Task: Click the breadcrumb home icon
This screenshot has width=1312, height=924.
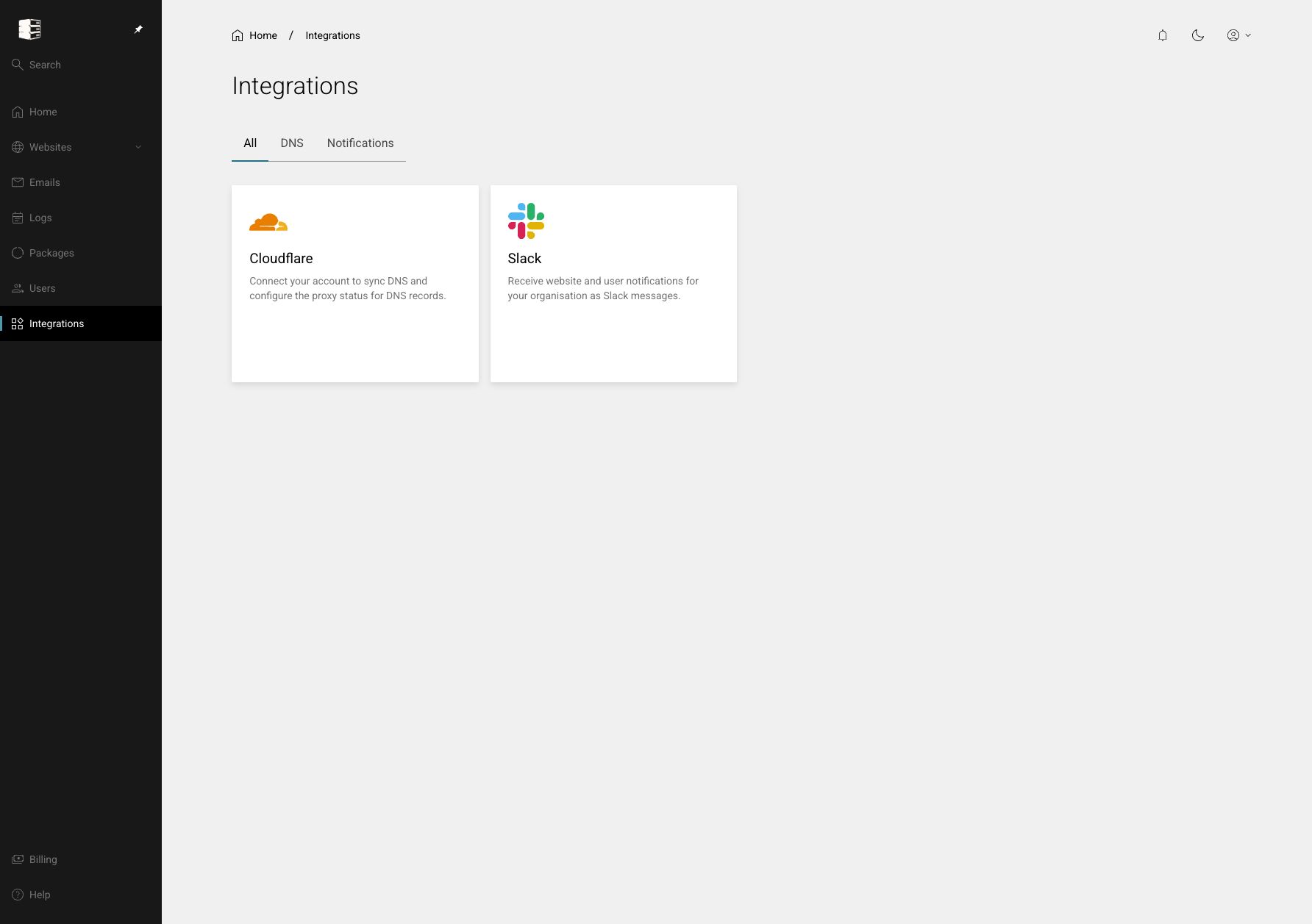Action: pos(238,35)
